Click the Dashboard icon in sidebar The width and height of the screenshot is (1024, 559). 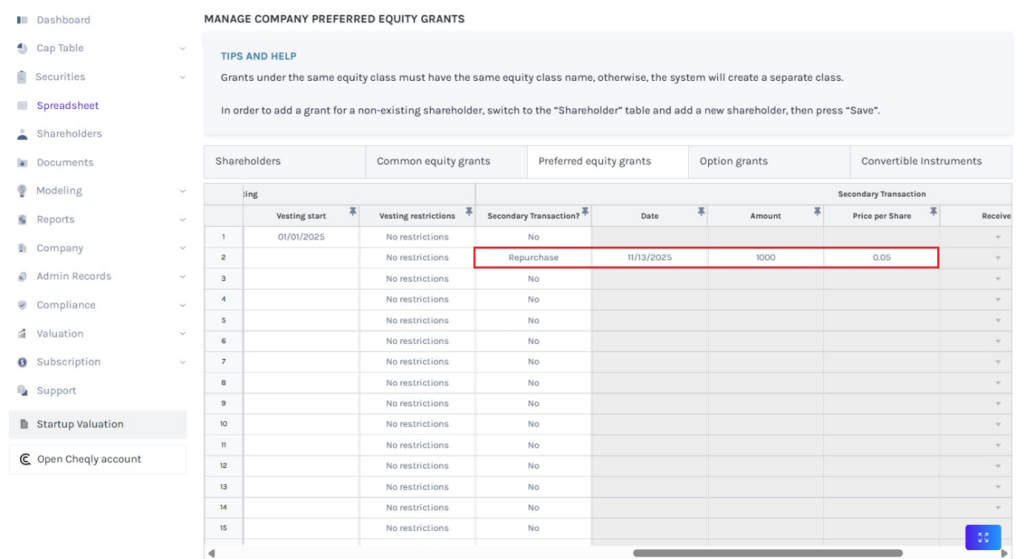22,20
